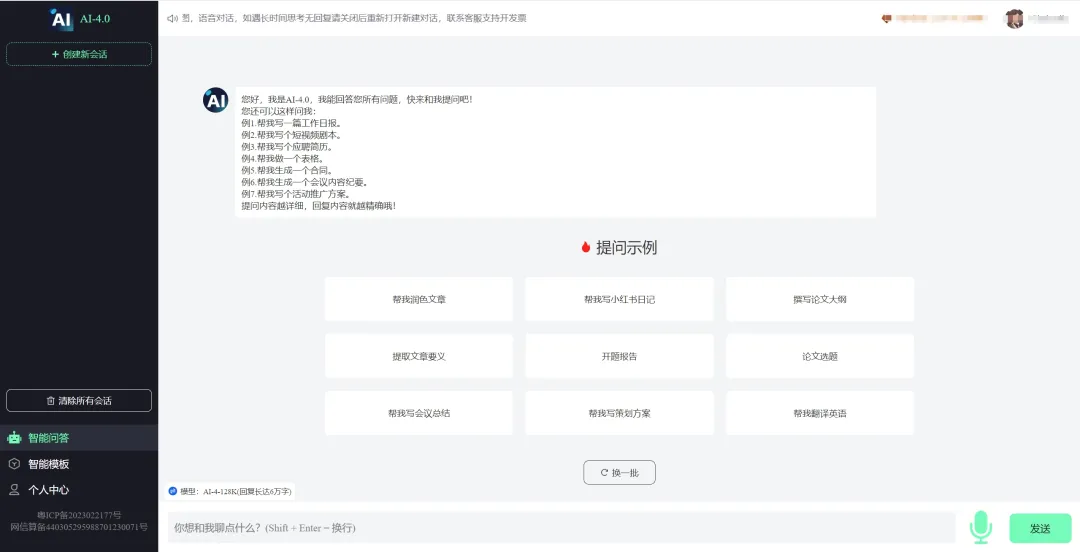Select the 开题报告 example card

(619, 356)
